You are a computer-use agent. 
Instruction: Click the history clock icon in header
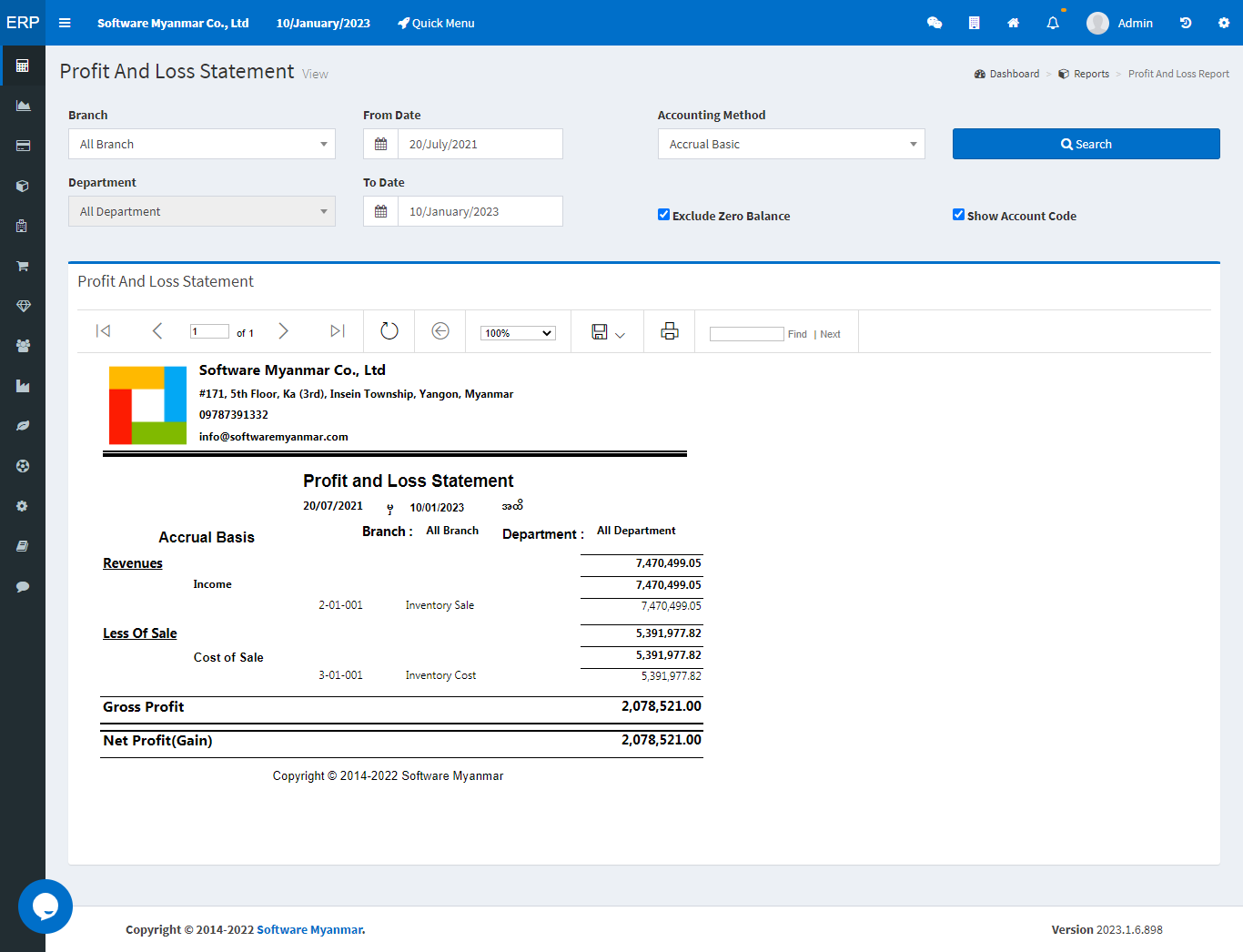pos(1186,23)
